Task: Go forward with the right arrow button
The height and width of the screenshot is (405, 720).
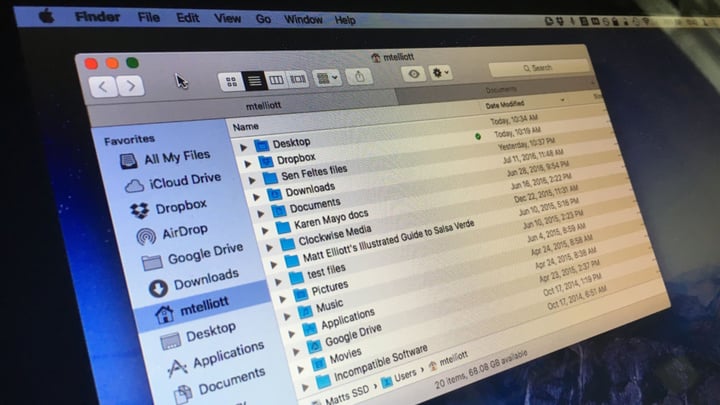Action: coord(131,86)
